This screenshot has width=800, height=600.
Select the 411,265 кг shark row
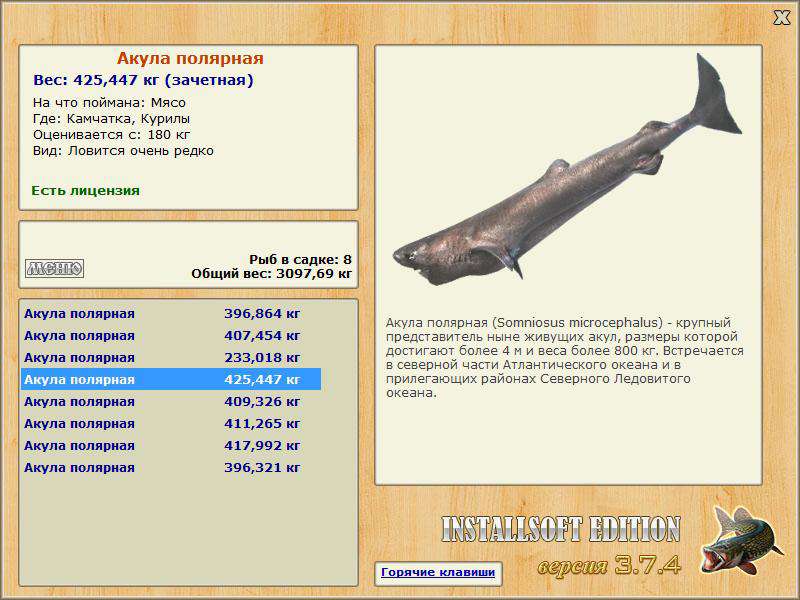click(x=171, y=423)
